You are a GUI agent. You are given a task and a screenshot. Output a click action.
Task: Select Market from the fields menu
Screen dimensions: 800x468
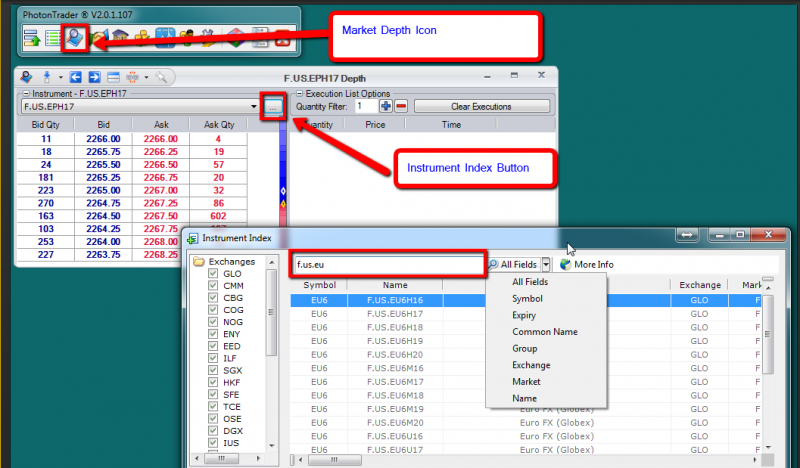[526, 382]
